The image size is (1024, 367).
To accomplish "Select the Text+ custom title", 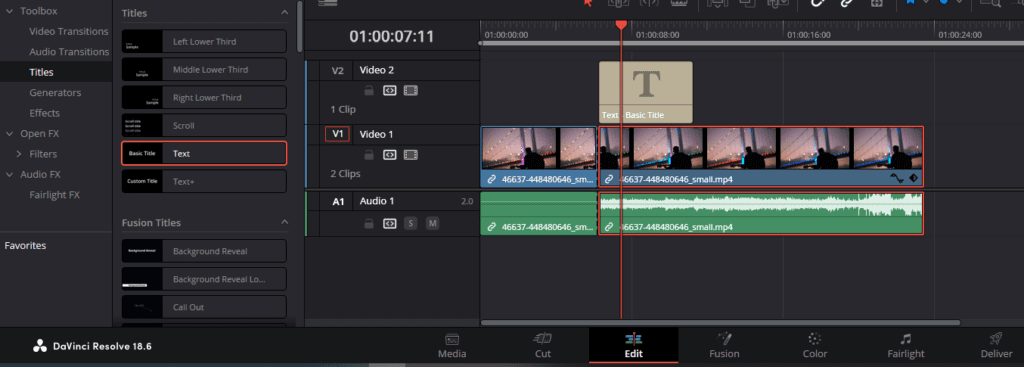I will [x=204, y=182].
